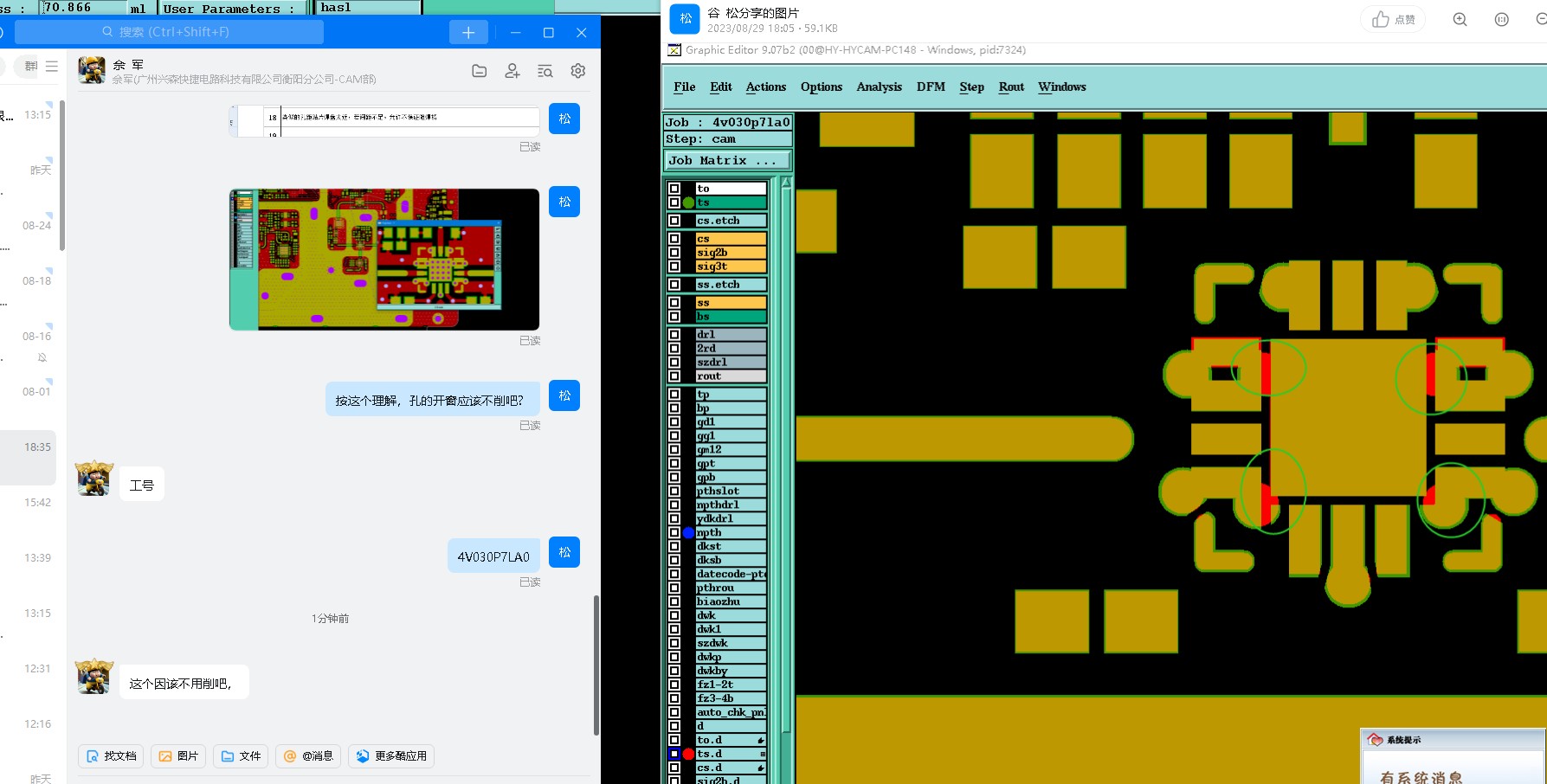Image resolution: width=1547 pixels, height=784 pixels.
Task: Toggle checkbox for layer ts
Action: tap(674, 202)
